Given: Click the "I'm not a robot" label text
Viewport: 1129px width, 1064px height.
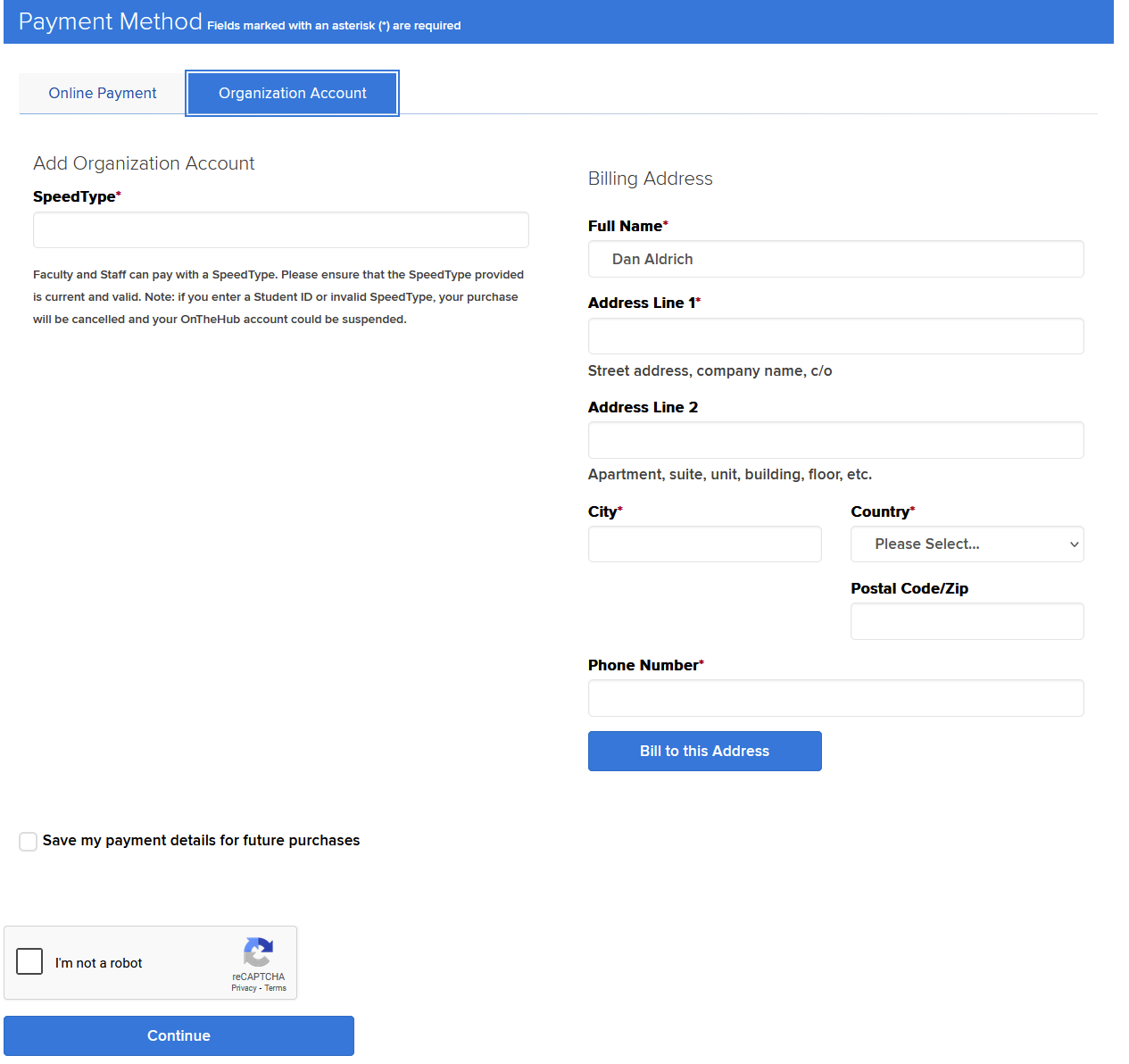Looking at the screenshot, I should click(98, 963).
